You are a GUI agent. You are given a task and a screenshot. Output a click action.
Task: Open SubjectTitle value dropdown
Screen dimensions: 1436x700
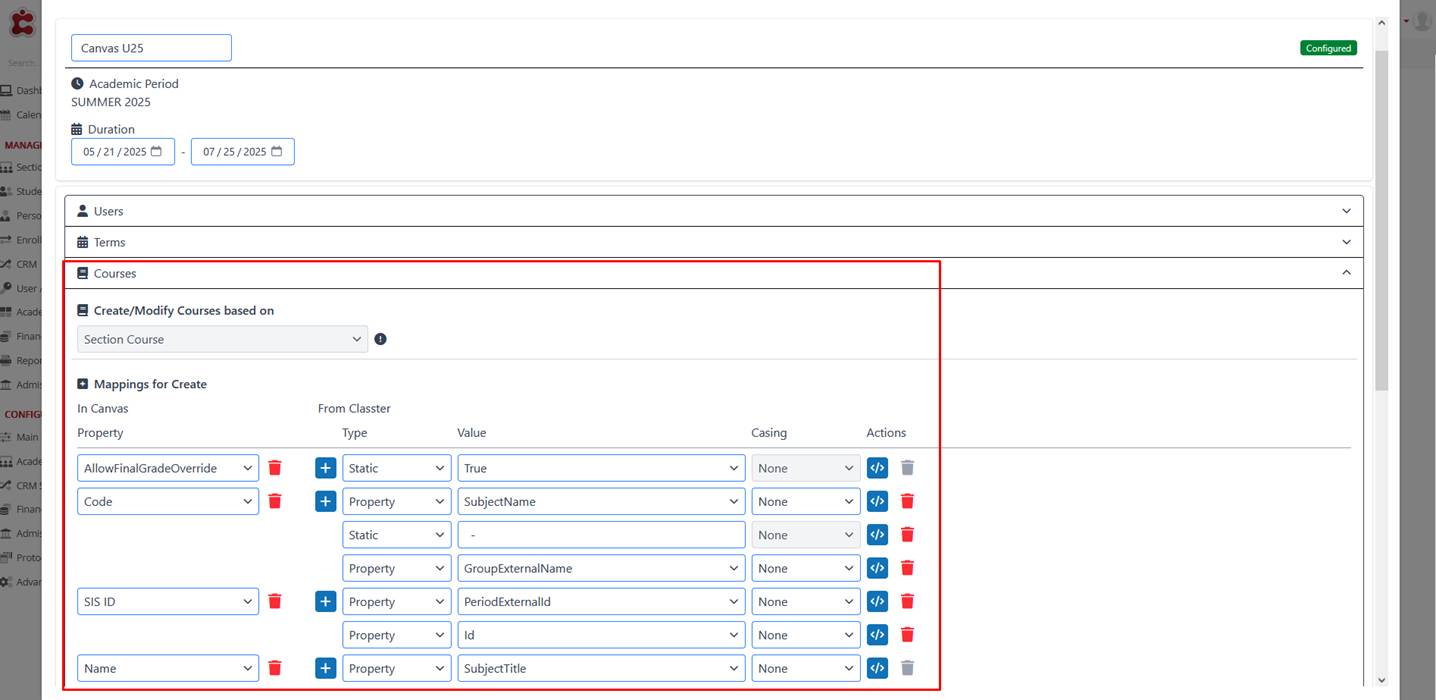point(601,668)
